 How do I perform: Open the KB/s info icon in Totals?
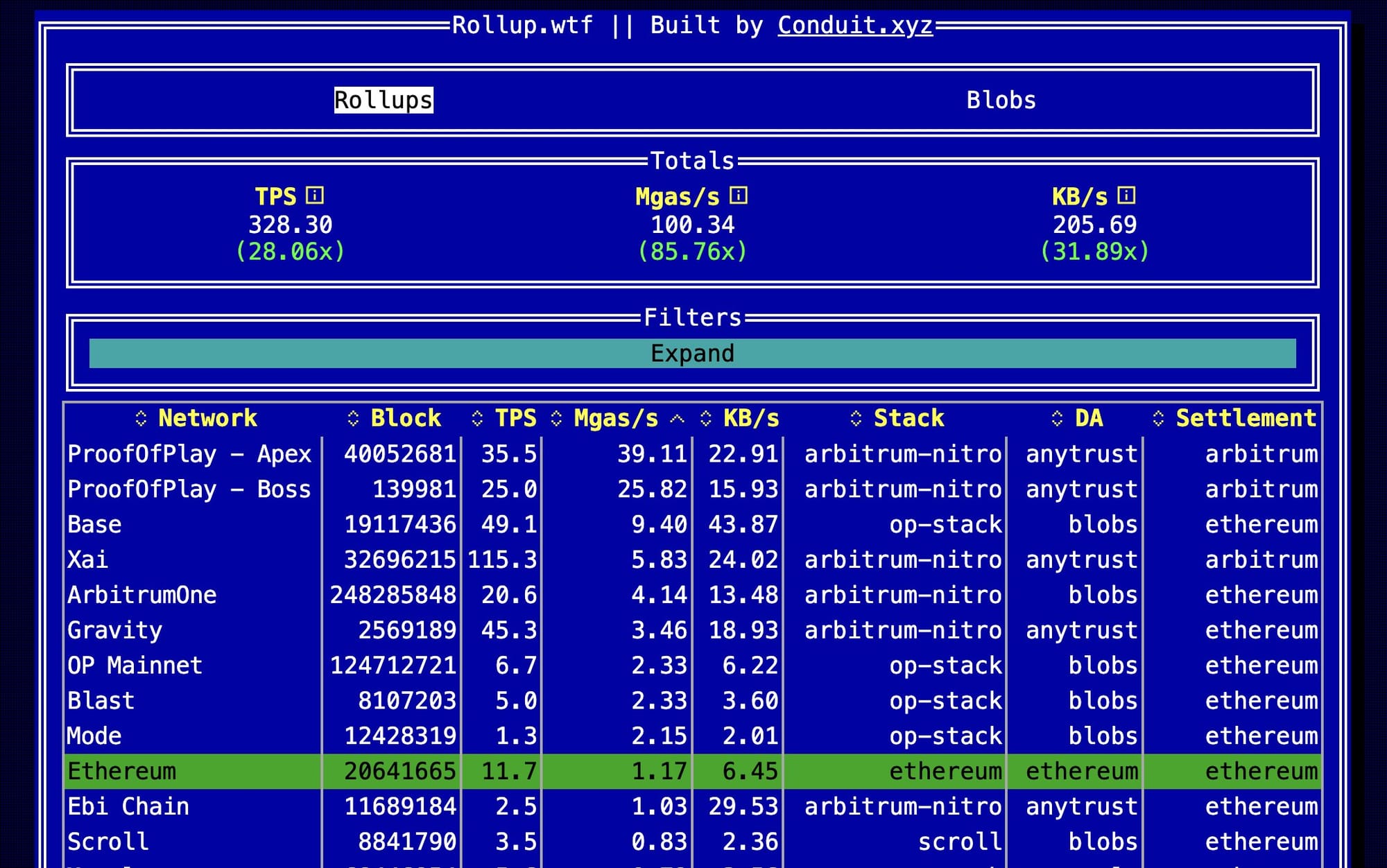click(1127, 196)
